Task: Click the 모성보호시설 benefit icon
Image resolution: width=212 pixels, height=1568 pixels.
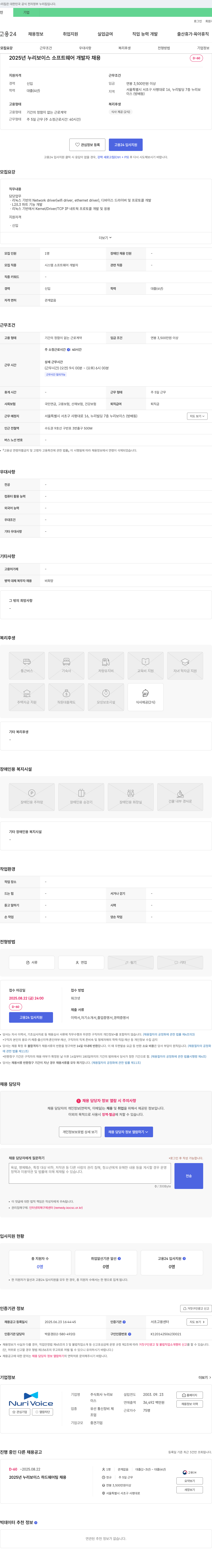Action: tap(106, 697)
